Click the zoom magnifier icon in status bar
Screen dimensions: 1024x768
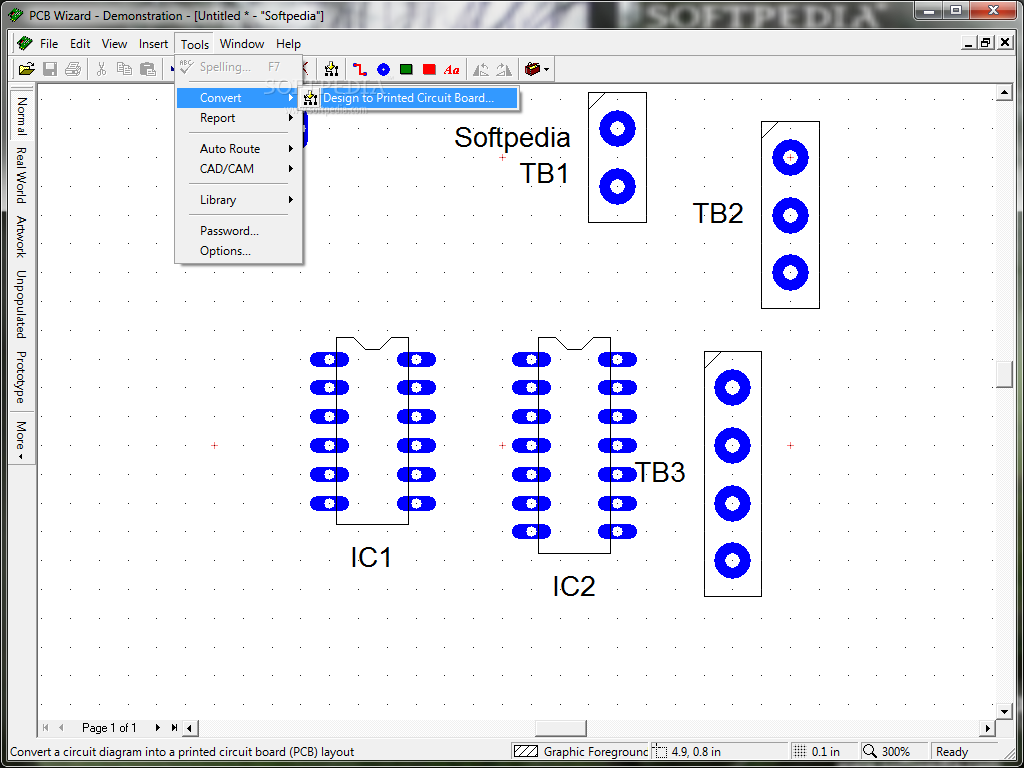point(870,751)
